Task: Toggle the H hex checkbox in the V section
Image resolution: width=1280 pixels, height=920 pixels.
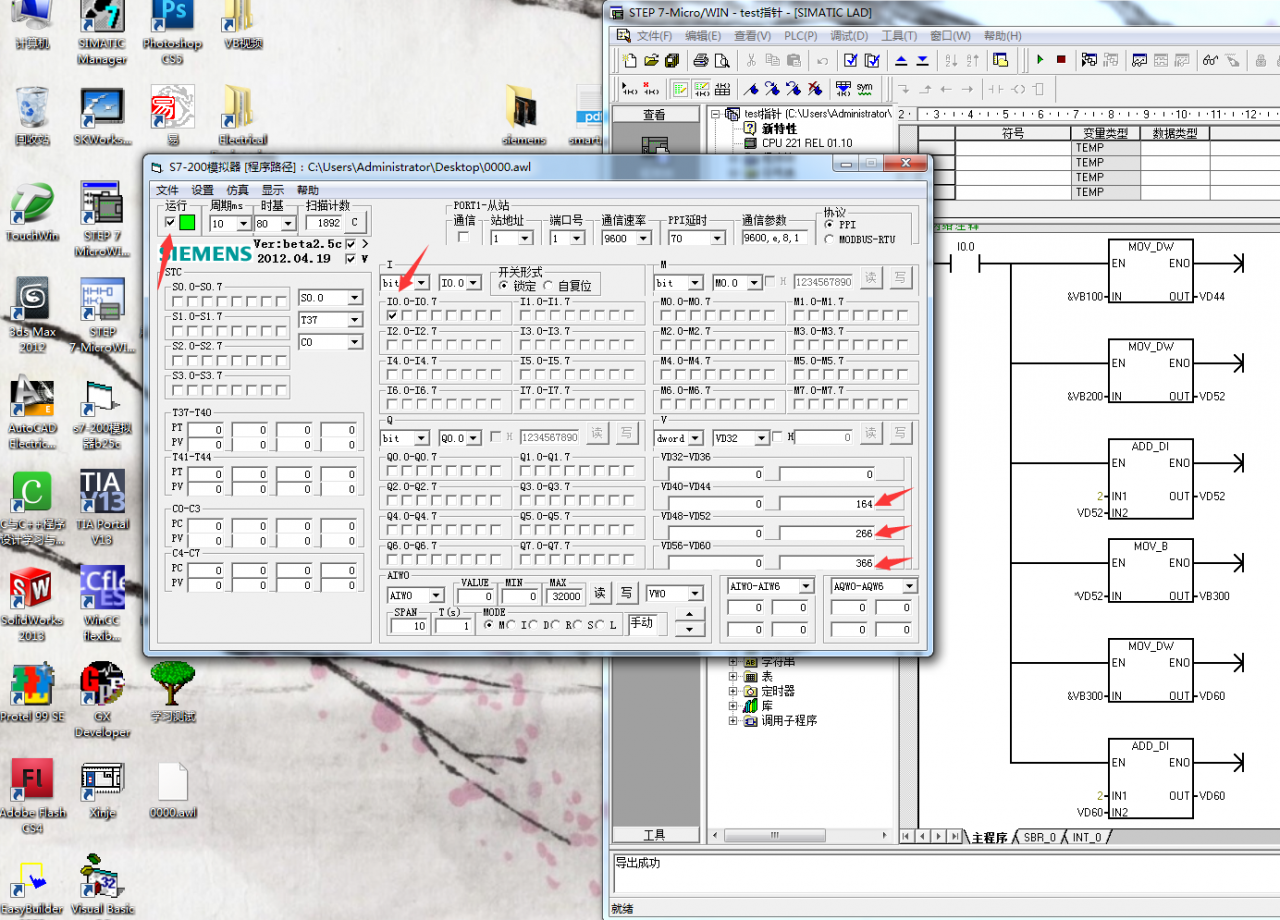Action: pyautogui.click(x=778, y=437)
